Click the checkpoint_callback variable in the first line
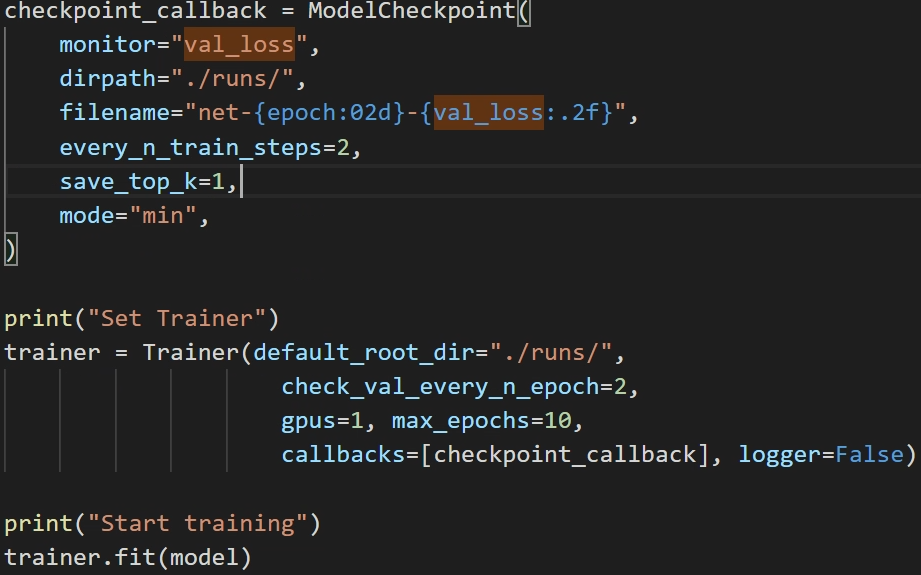Viewport: 921px width, 575px height. [x=136, y=11]
